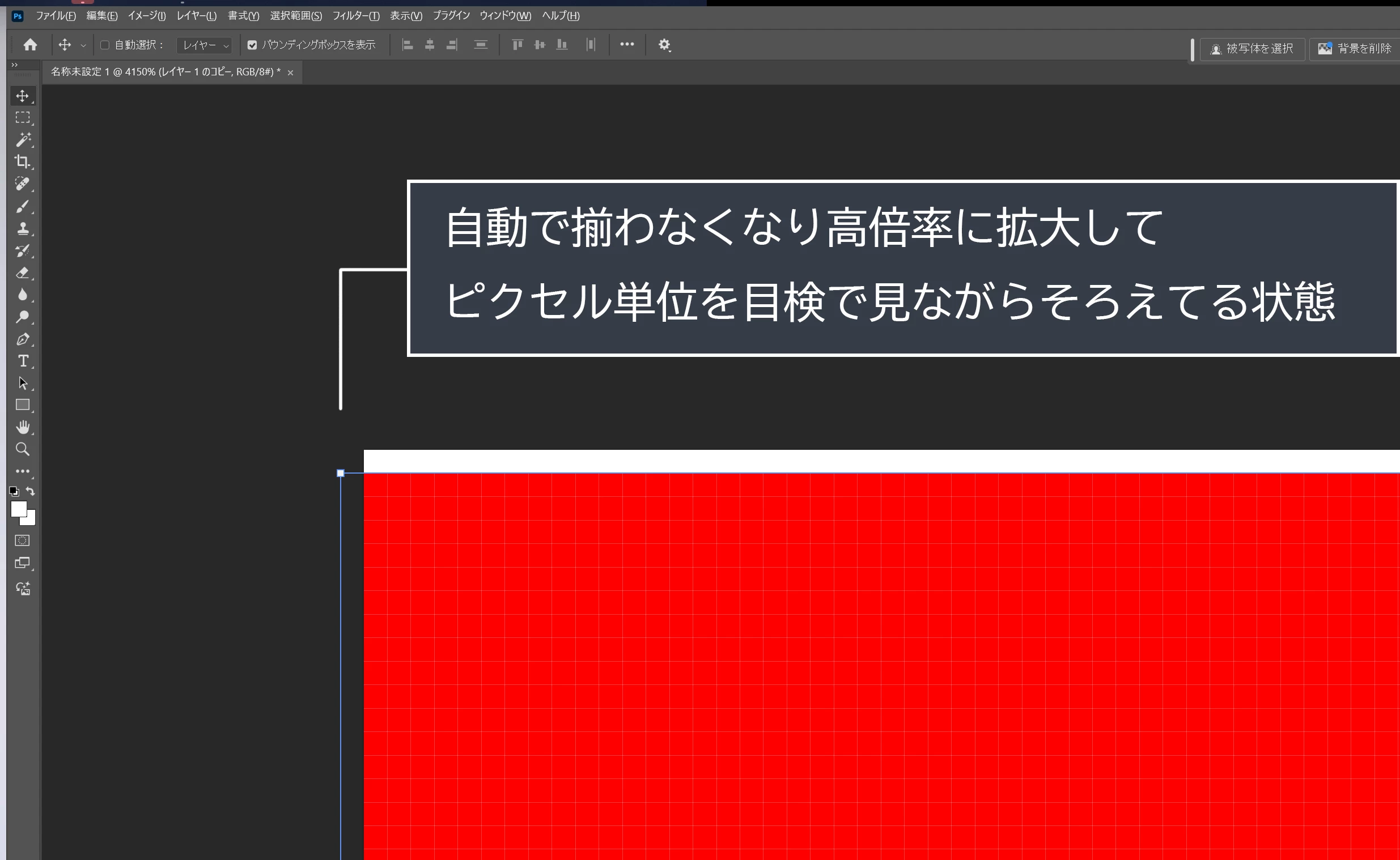Viewport: 1400px width, 860px height.
Task: Select the Hand tool
Action: click(x=22, y=427)
